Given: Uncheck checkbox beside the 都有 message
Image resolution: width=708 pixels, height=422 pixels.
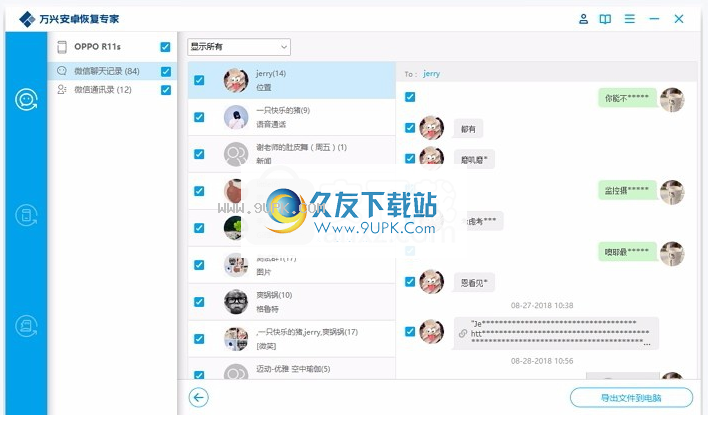Looking at the screenshot, I should 410,128.
